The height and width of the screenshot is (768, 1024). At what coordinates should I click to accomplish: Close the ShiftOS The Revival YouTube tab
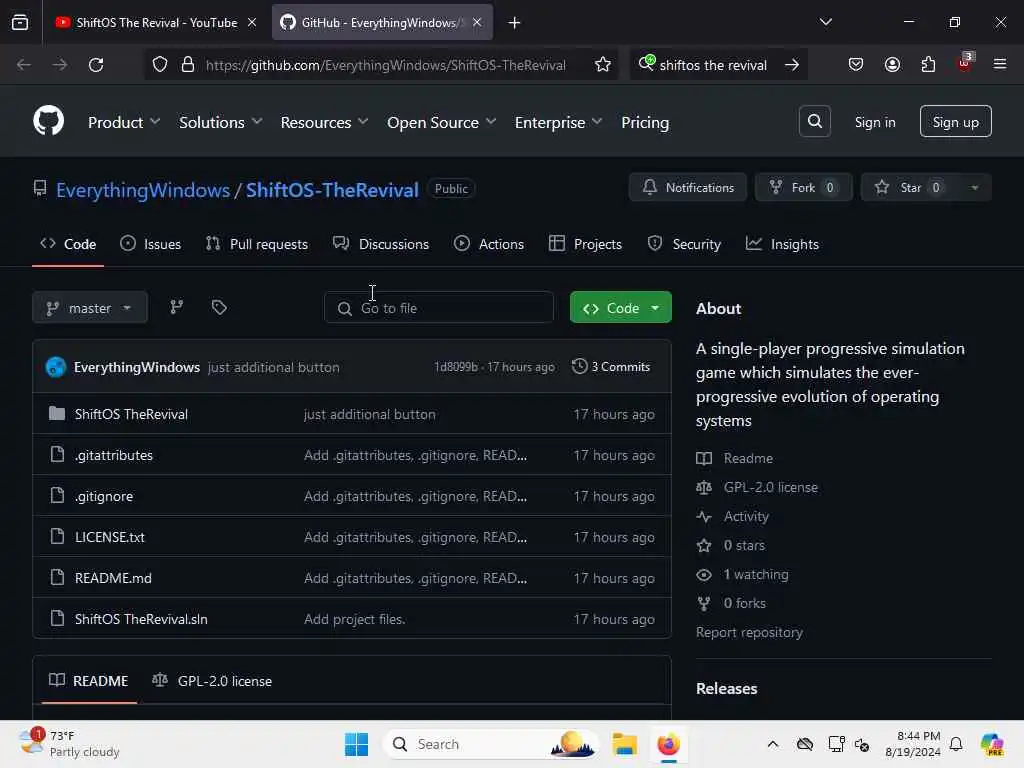pos(252,22)
